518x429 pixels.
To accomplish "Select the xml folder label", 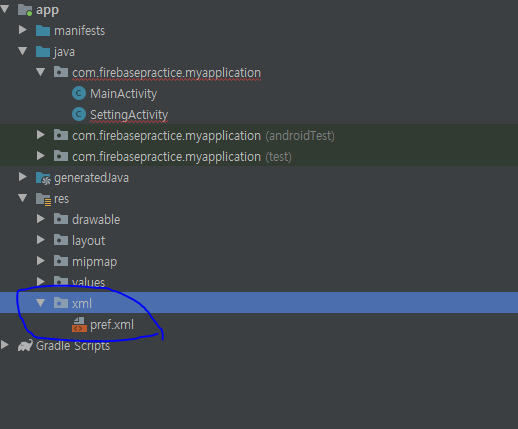I will pyautogui.click(x=82, y=303).
